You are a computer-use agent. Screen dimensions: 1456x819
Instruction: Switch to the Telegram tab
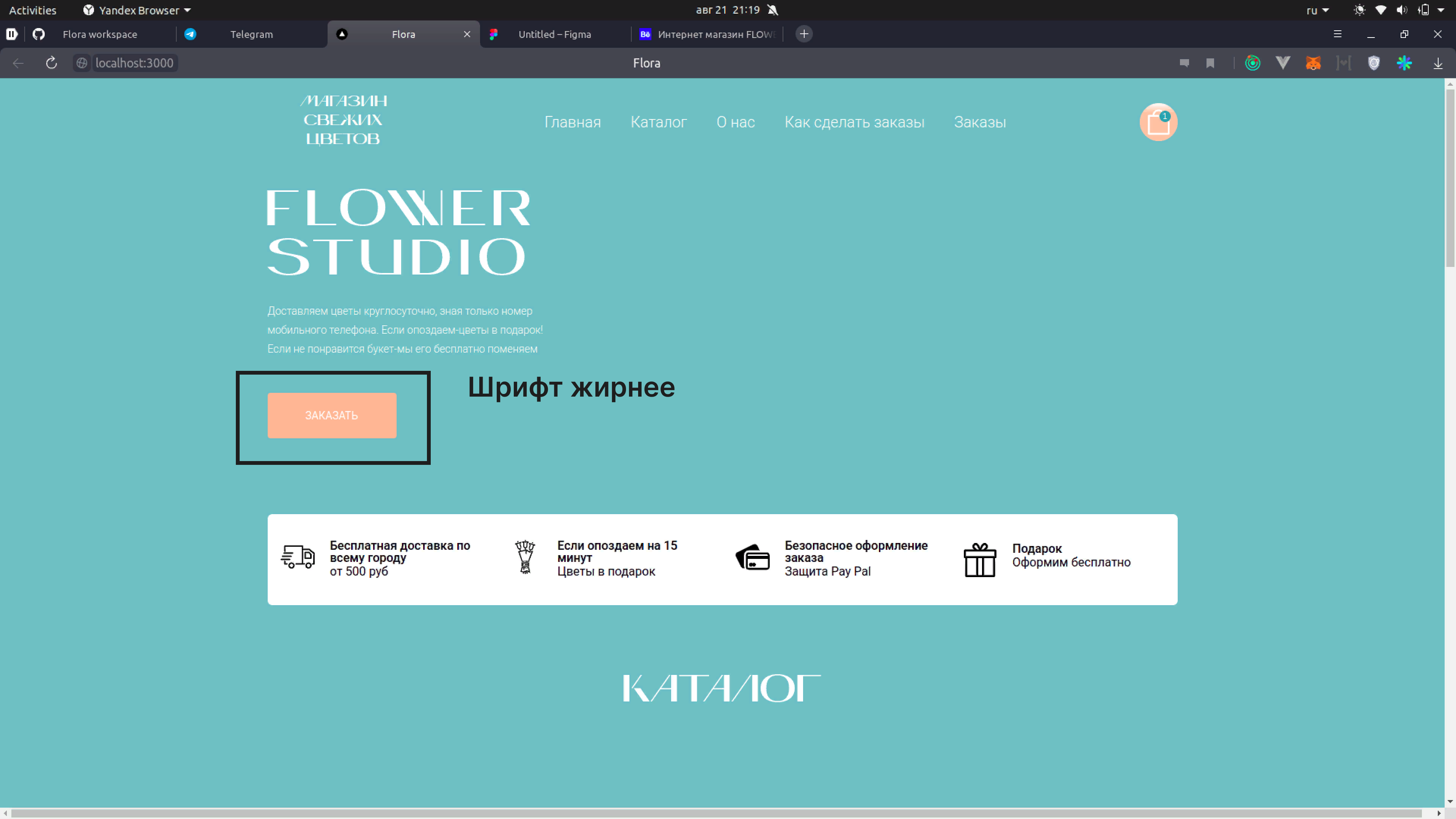[x=251, y=34]
